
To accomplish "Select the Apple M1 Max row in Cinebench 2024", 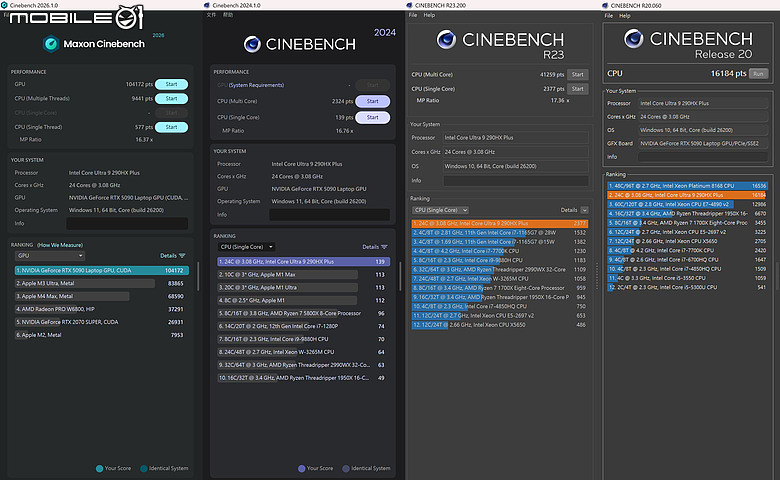I will [x=303, y=275].
